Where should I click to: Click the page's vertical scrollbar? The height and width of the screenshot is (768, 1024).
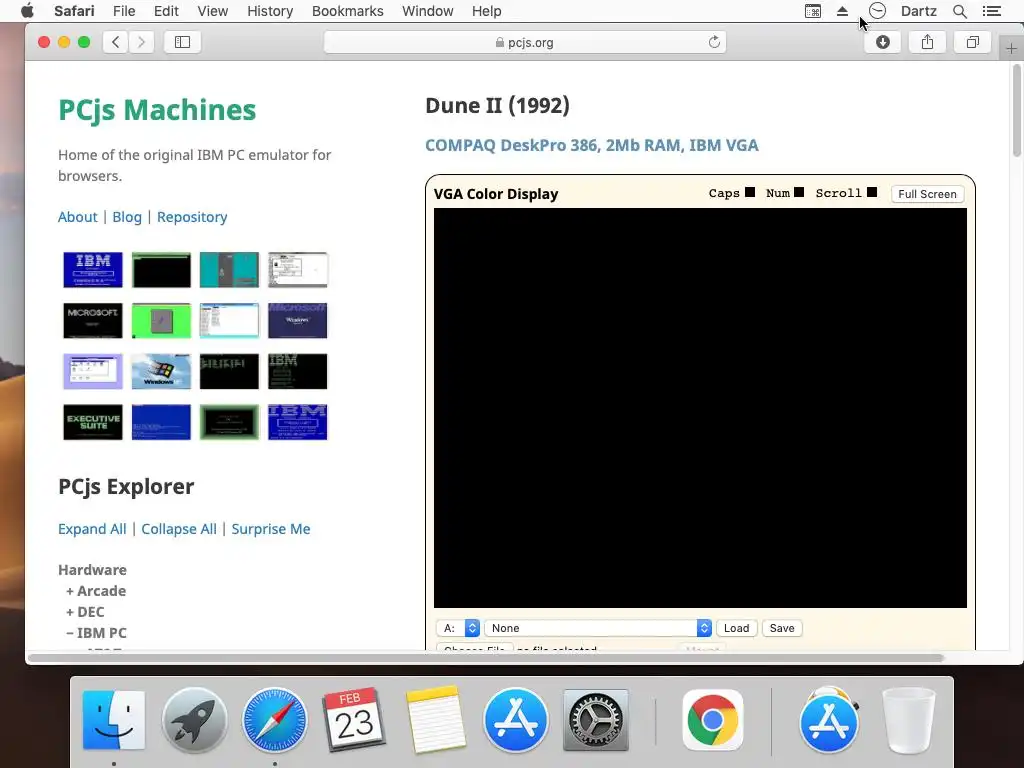click(1017, 111)
